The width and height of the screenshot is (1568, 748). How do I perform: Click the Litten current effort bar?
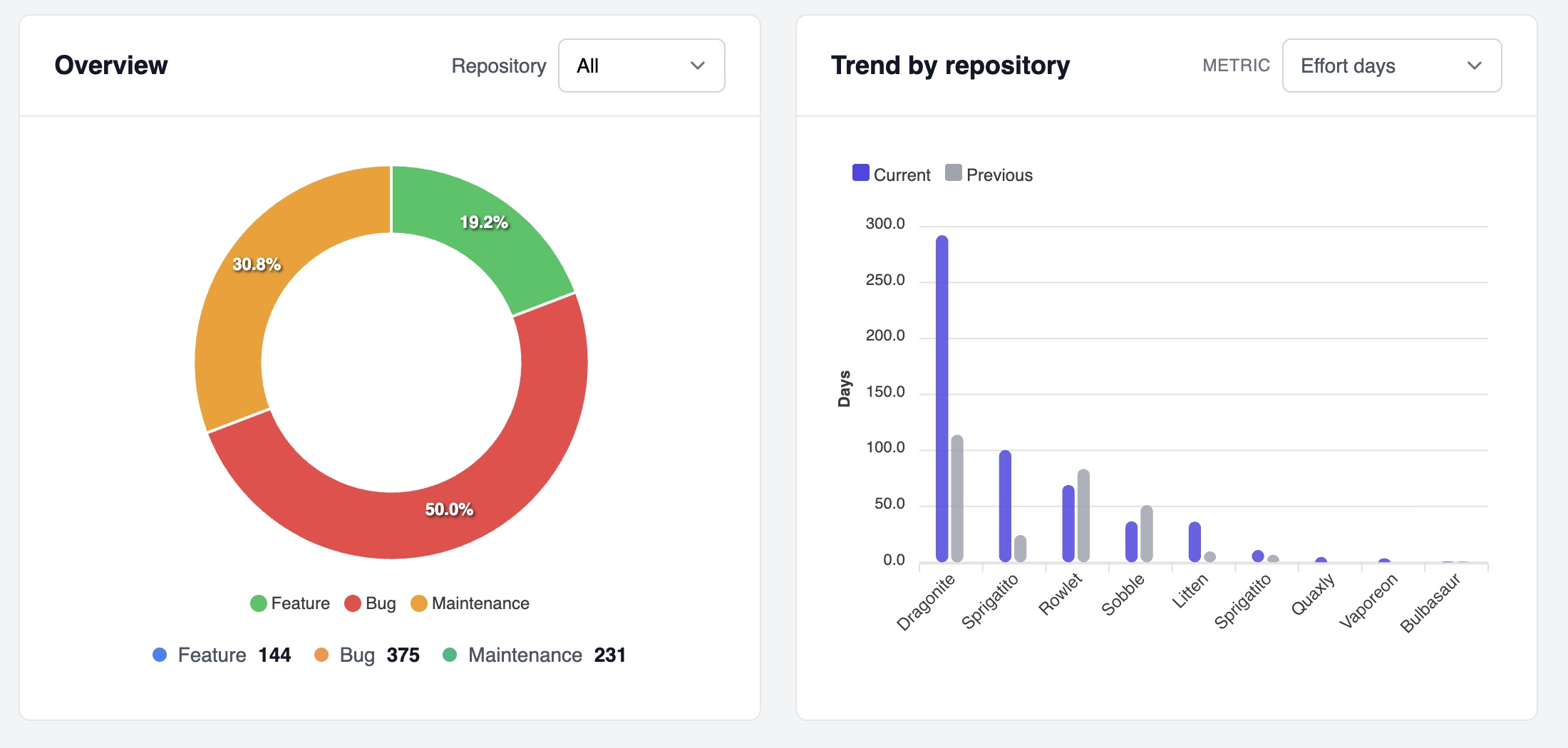(x=1195, y=542)
